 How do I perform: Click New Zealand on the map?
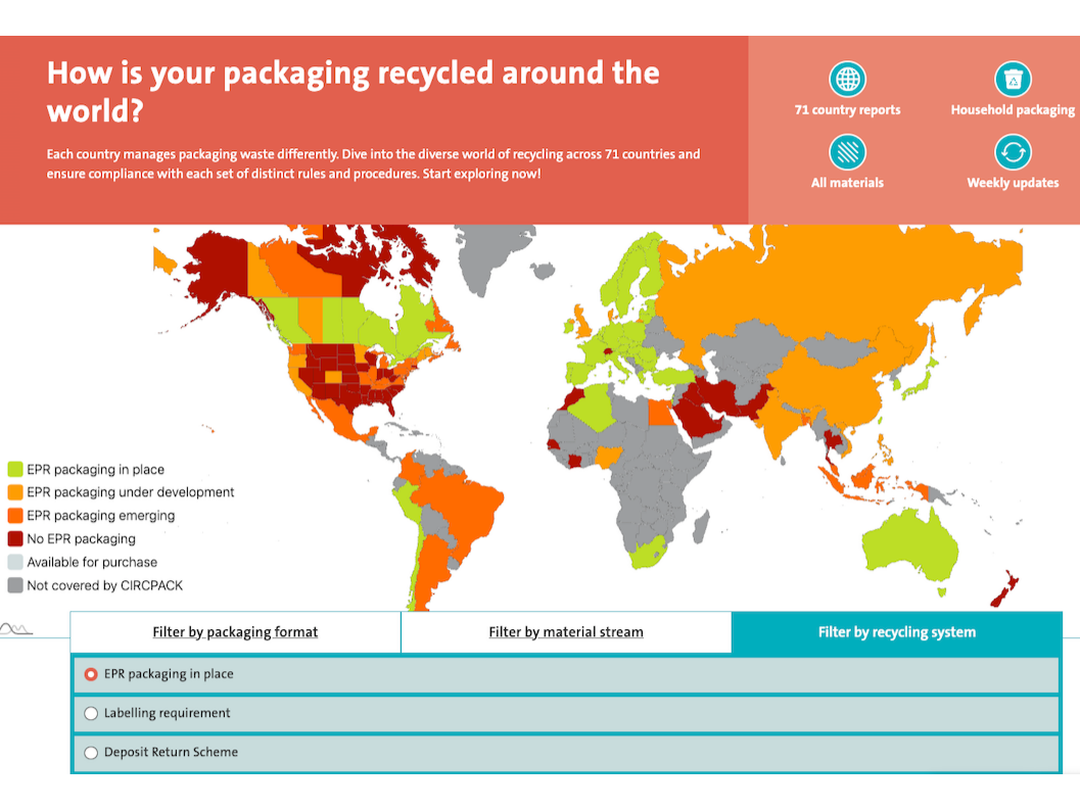coord(1005,589)
